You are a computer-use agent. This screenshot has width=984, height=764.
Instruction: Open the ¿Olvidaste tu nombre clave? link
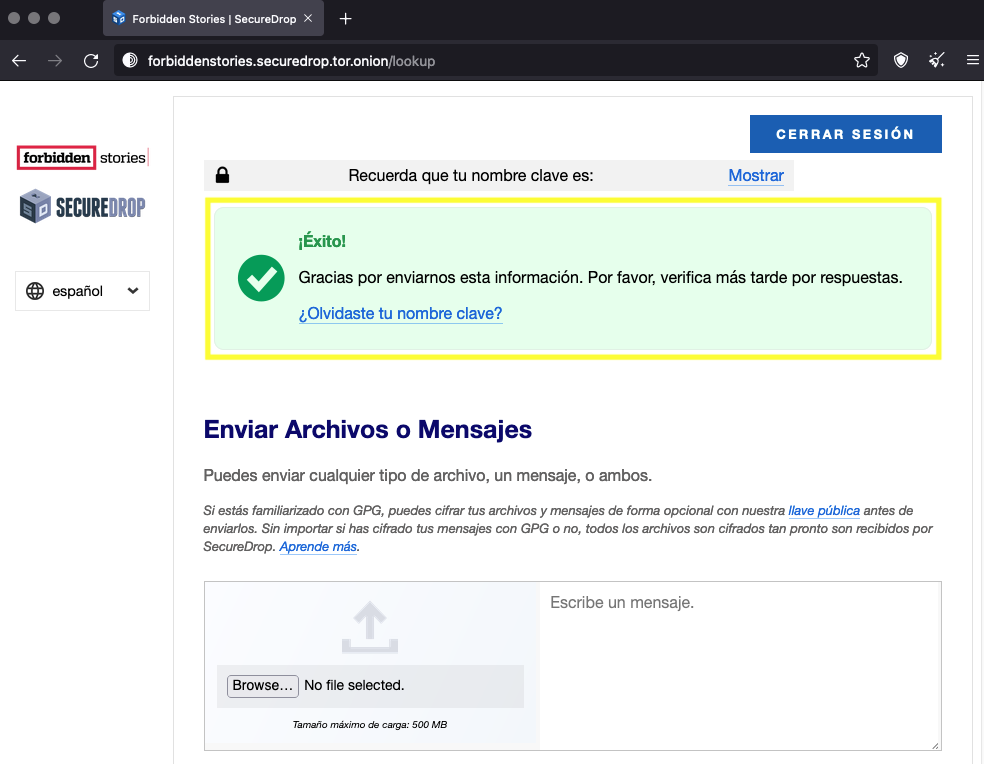pos(400,314)
